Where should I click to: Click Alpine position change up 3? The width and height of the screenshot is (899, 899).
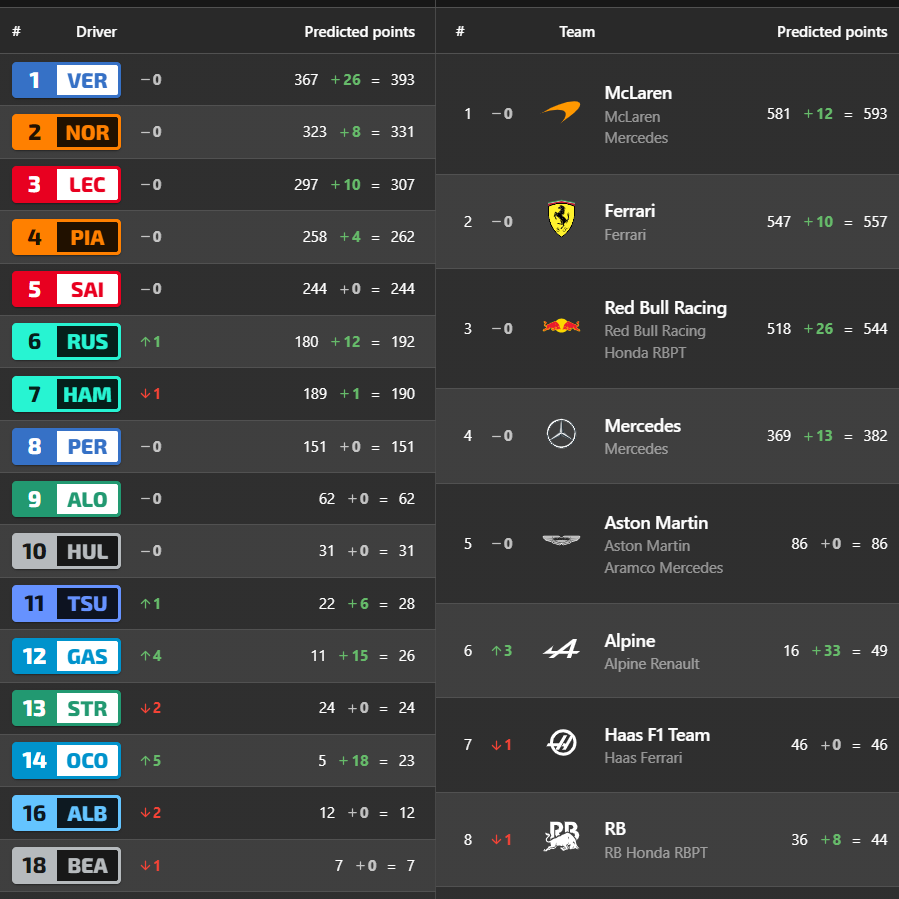(502, 650)
